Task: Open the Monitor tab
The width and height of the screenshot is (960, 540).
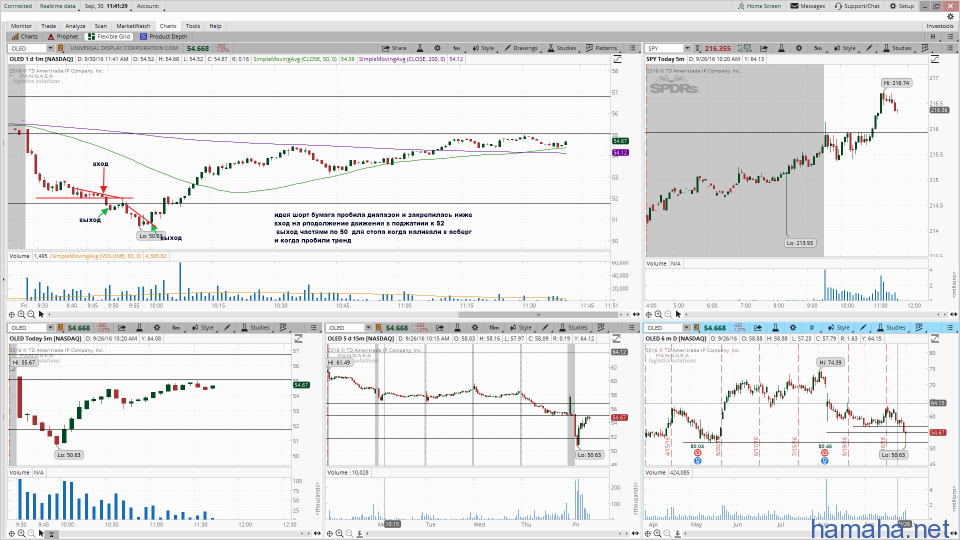Action: click(x=21, y=26)
